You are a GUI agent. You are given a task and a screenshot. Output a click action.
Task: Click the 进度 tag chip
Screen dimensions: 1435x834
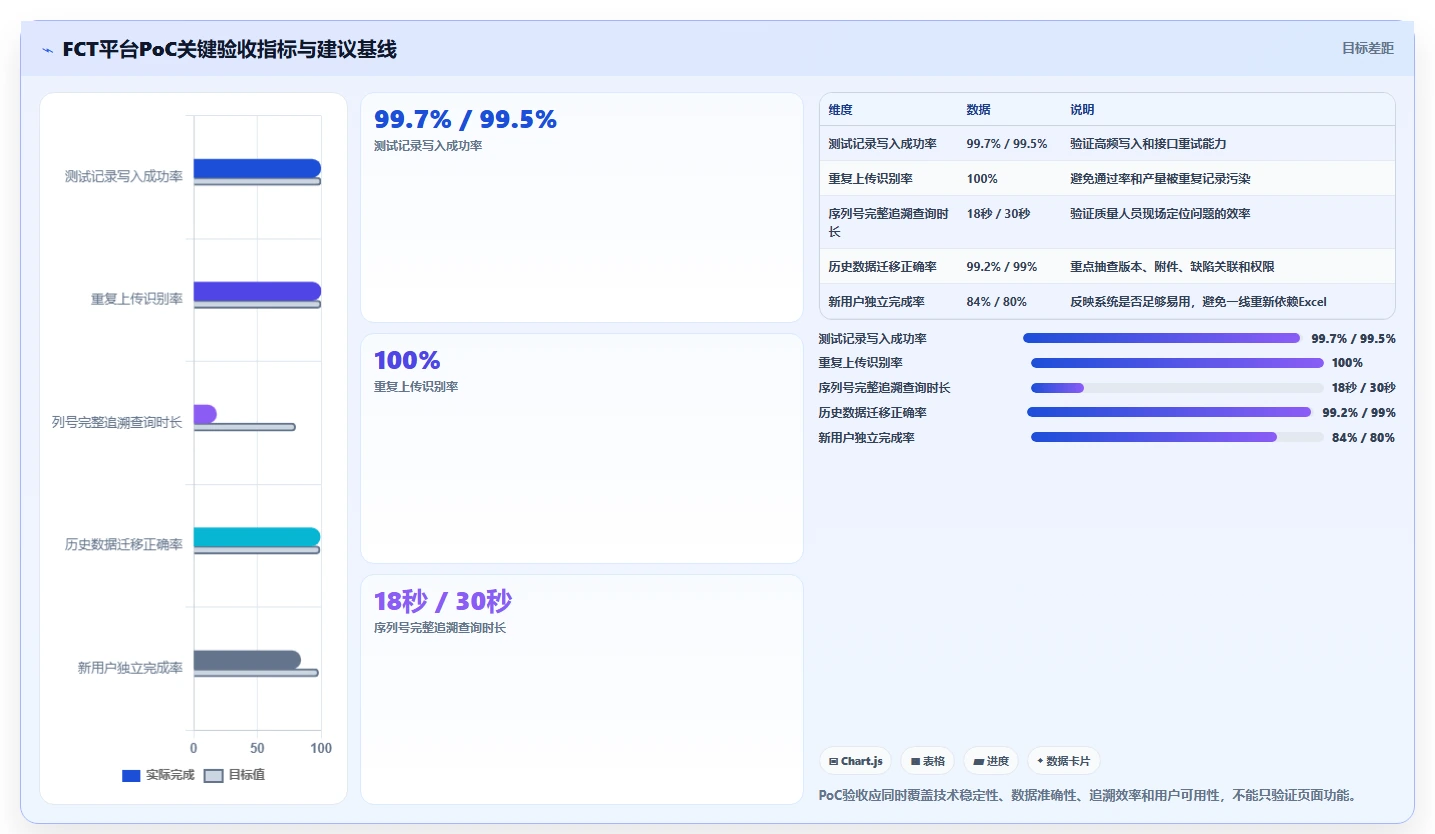991,761
